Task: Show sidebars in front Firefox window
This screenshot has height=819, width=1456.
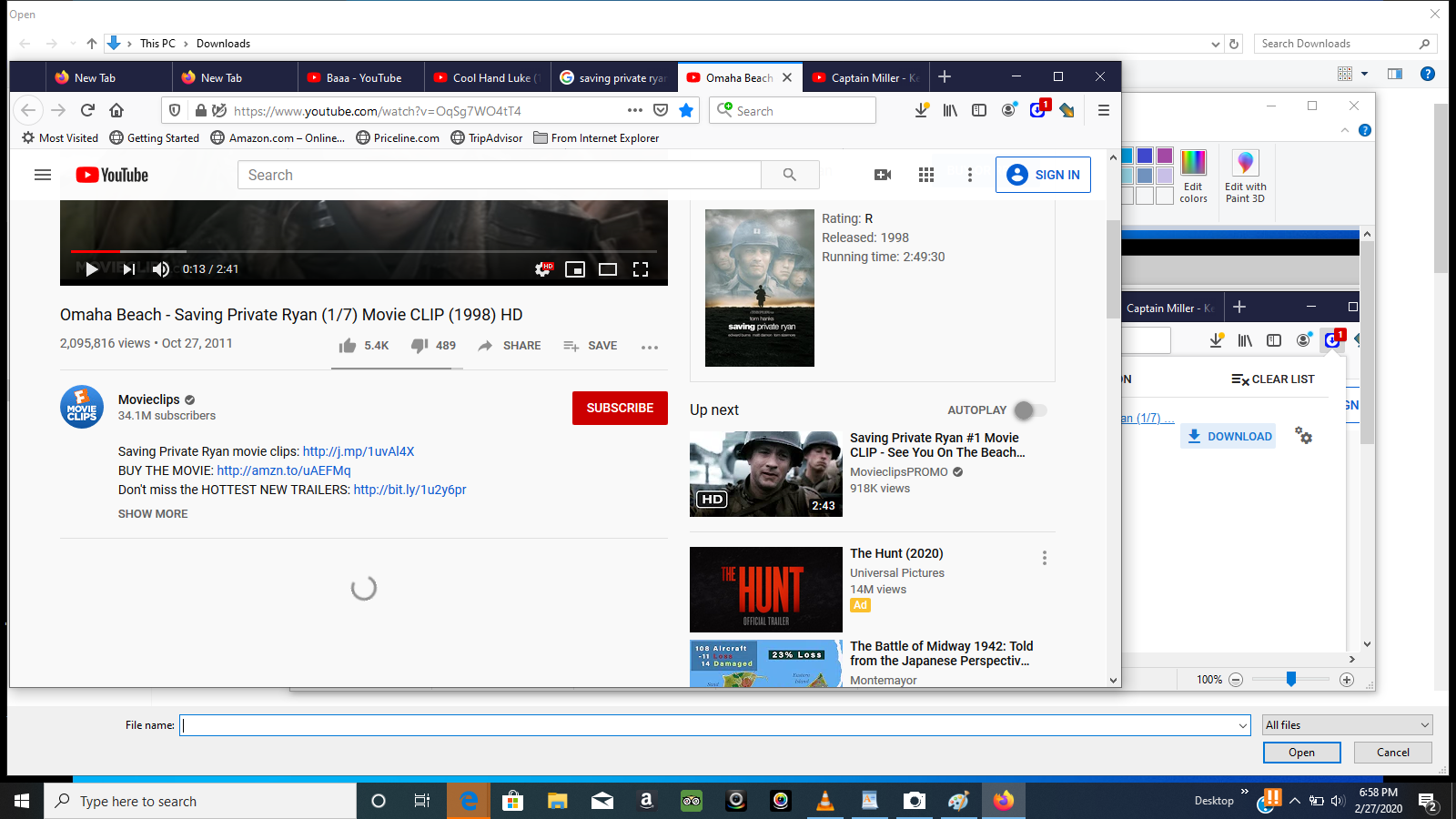Action: pos(979,110)
